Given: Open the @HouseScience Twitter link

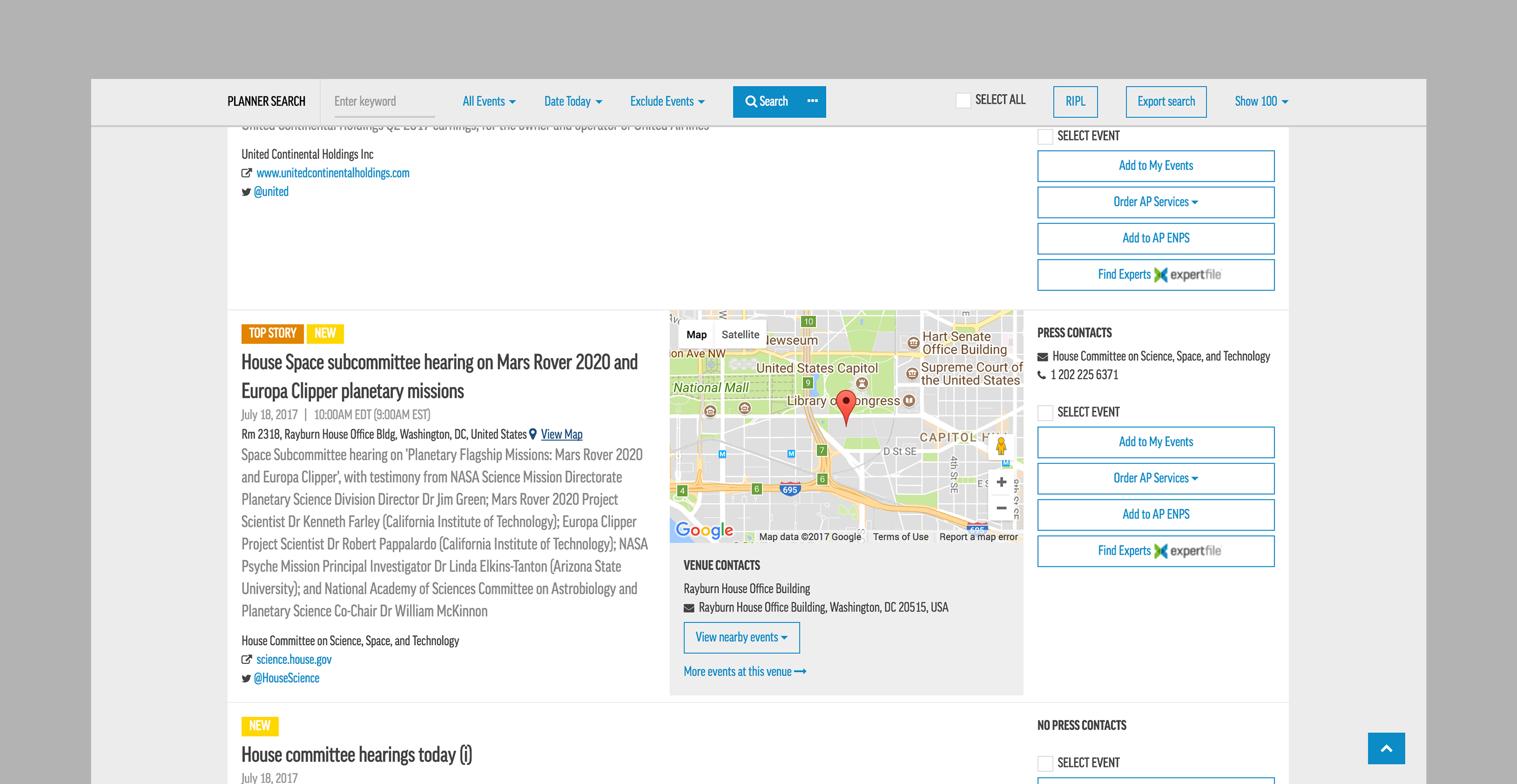Looking at the screenshot, I should pos(287,678).
